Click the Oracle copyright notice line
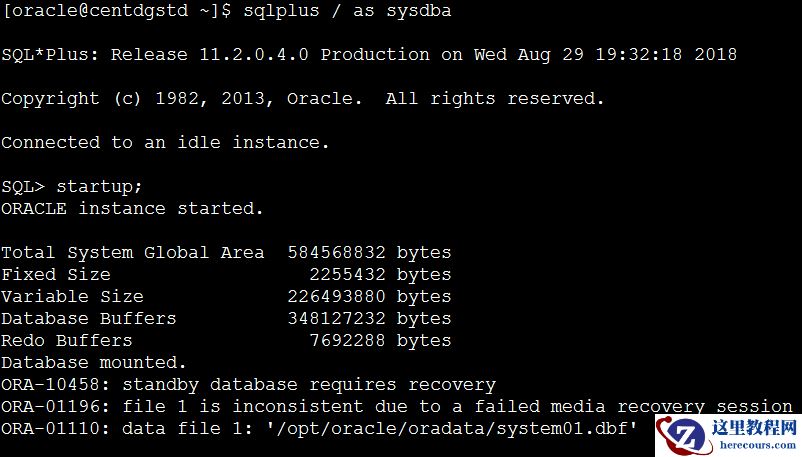The width and height of the screenshot is (802, 457). point(302,98)
